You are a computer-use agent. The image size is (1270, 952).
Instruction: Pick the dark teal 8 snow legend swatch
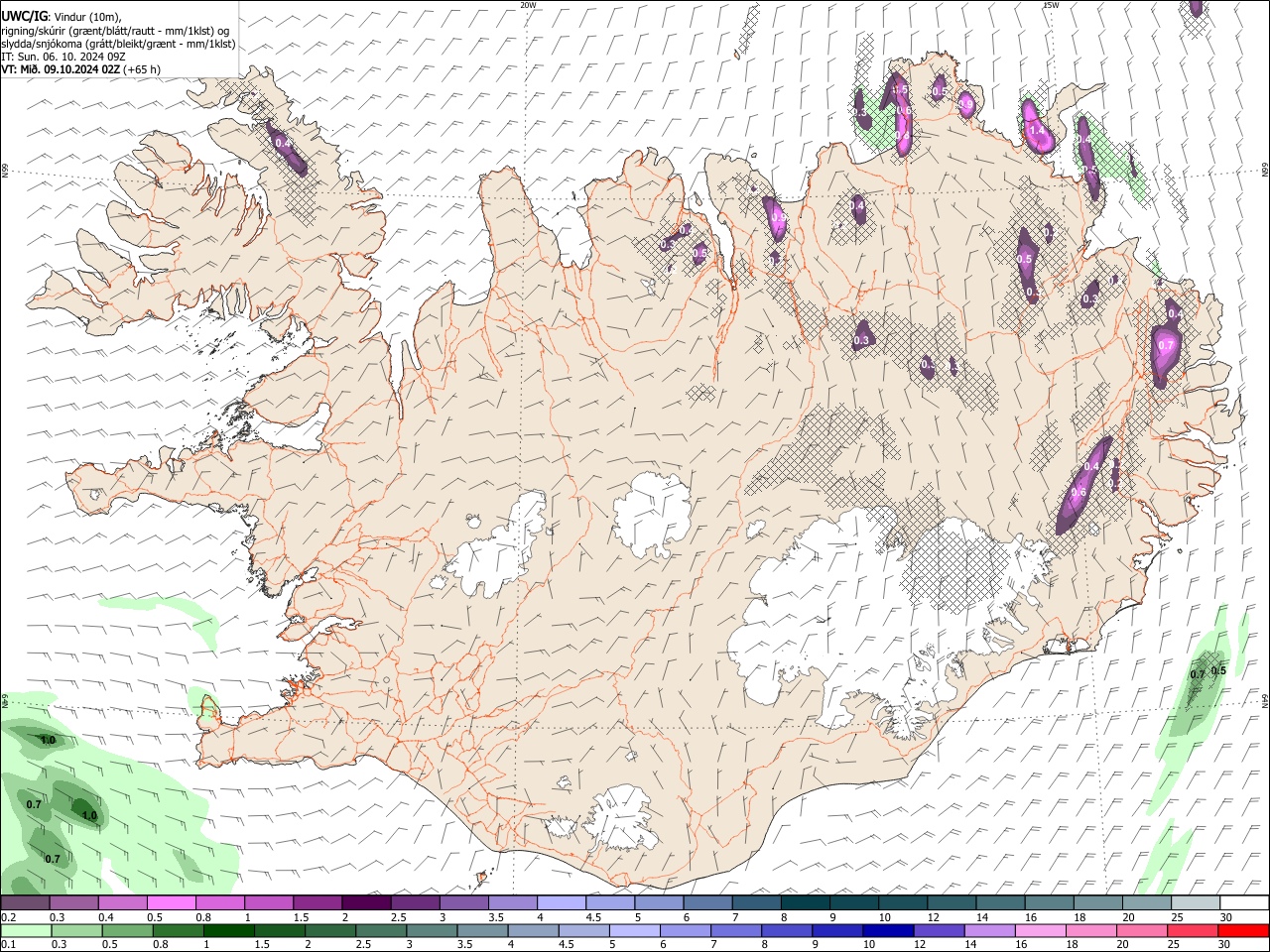coord(805,903)
